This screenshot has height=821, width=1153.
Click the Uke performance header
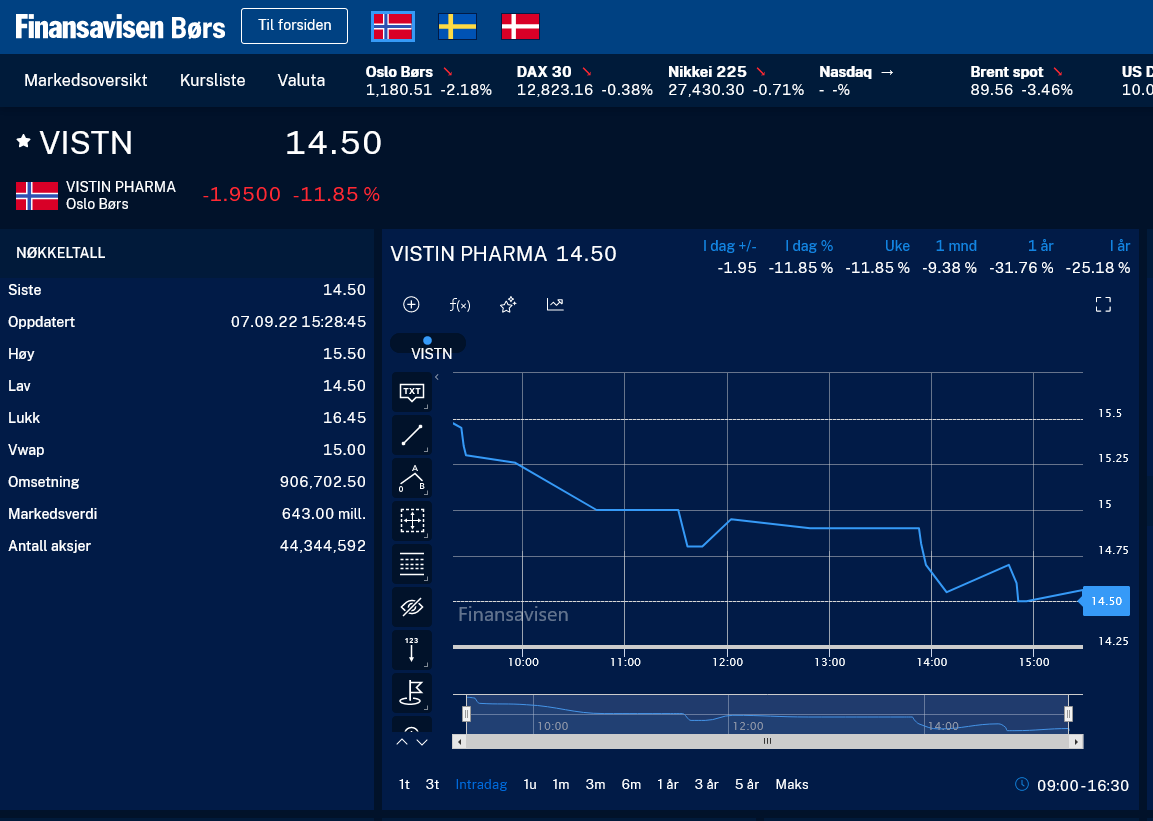pos(897,246)
